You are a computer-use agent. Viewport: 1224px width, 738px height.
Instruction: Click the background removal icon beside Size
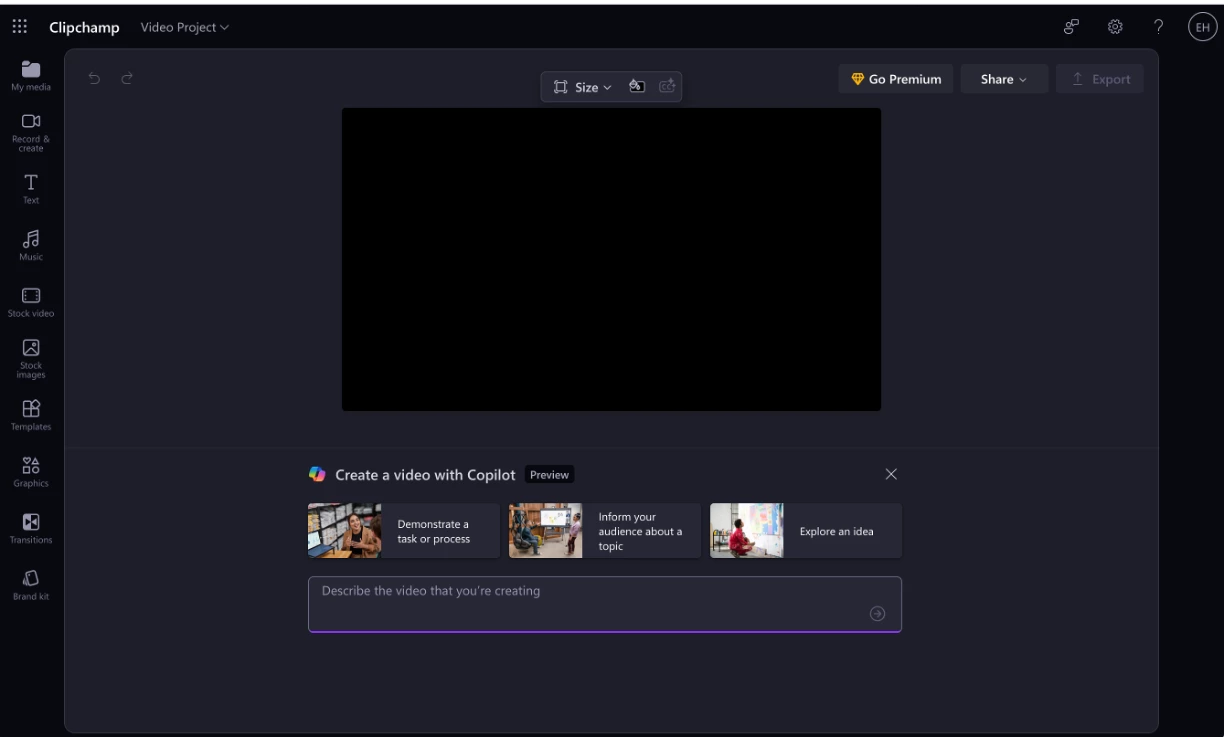(x=637, y=87)
